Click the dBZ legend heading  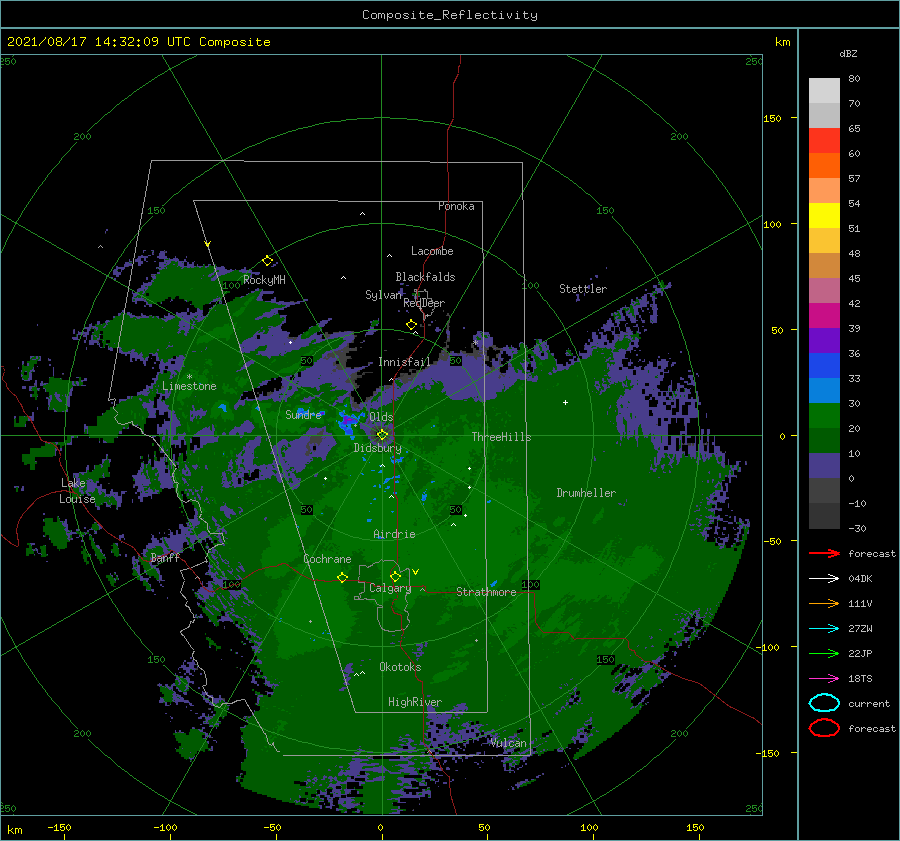tap(848, 53)
